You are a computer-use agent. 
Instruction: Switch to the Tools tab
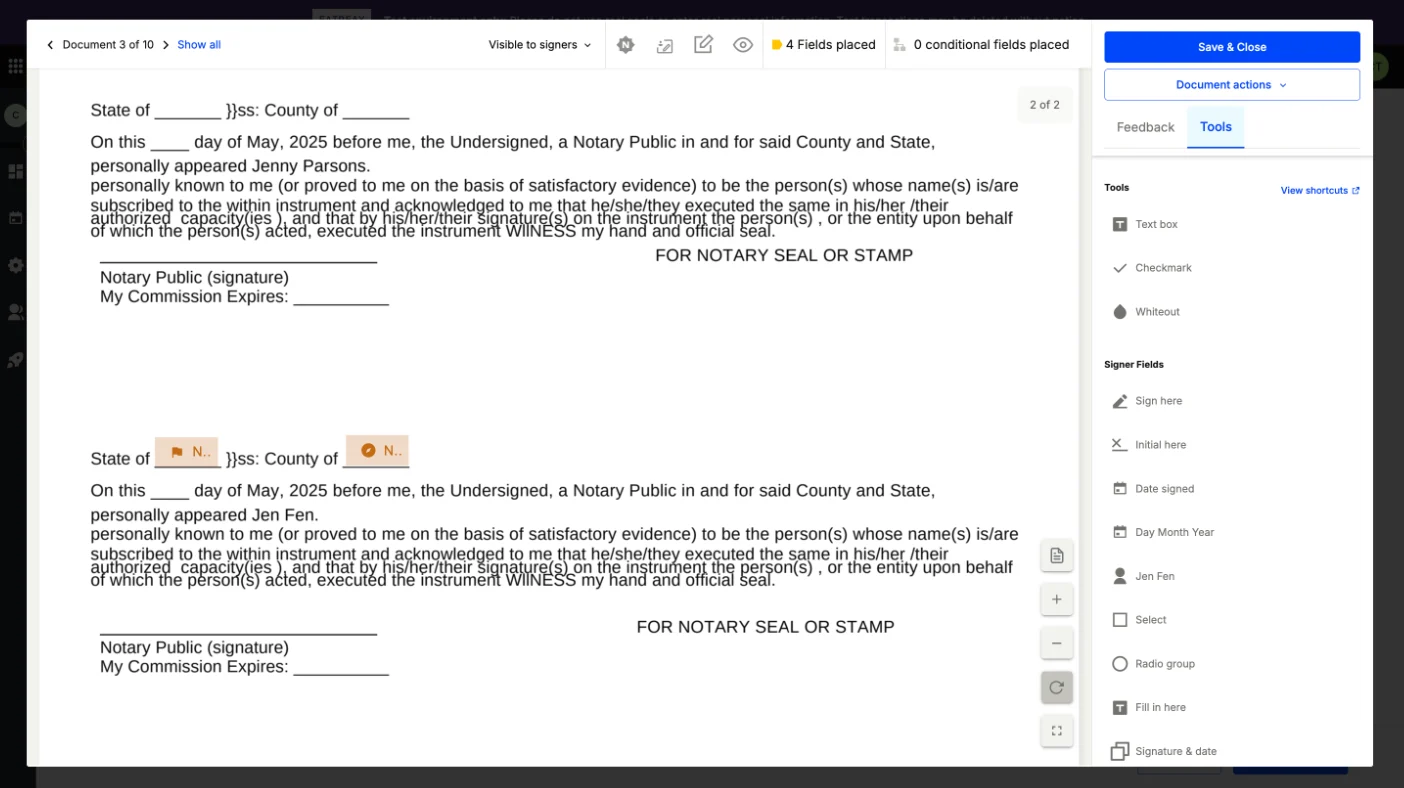[1216, 127]
